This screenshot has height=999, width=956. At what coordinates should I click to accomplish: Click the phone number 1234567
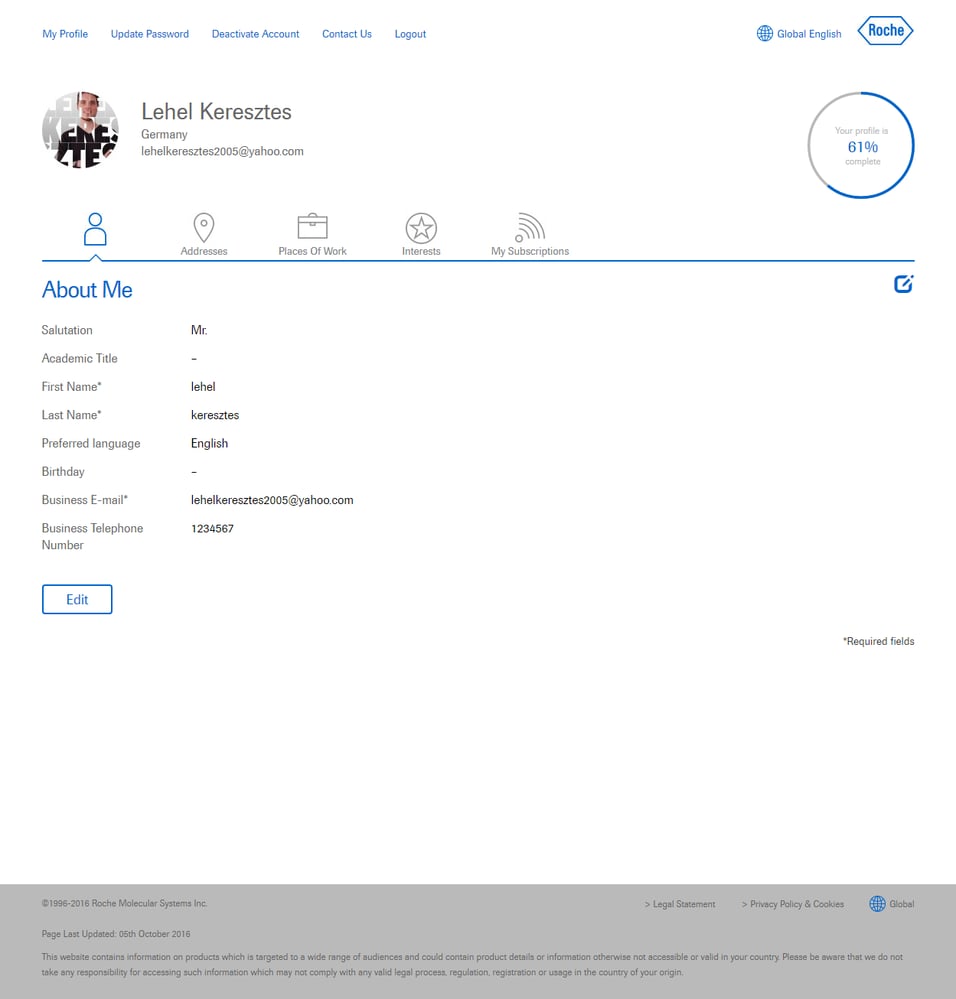(212, 529)
